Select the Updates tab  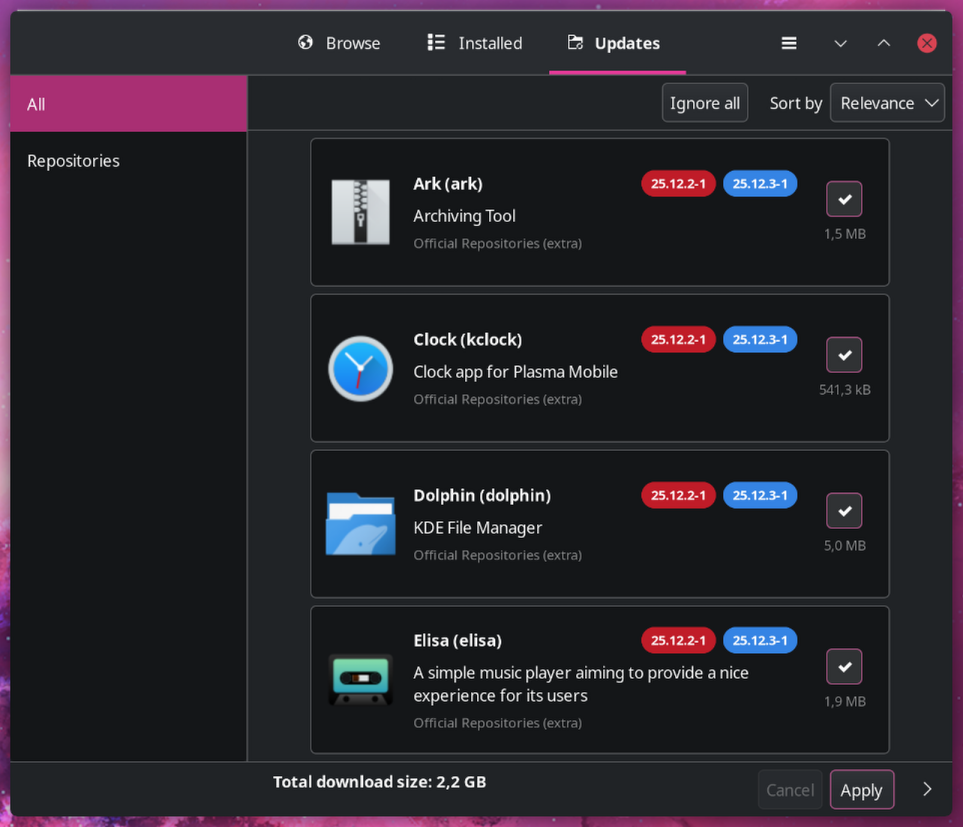click(614, 43)
